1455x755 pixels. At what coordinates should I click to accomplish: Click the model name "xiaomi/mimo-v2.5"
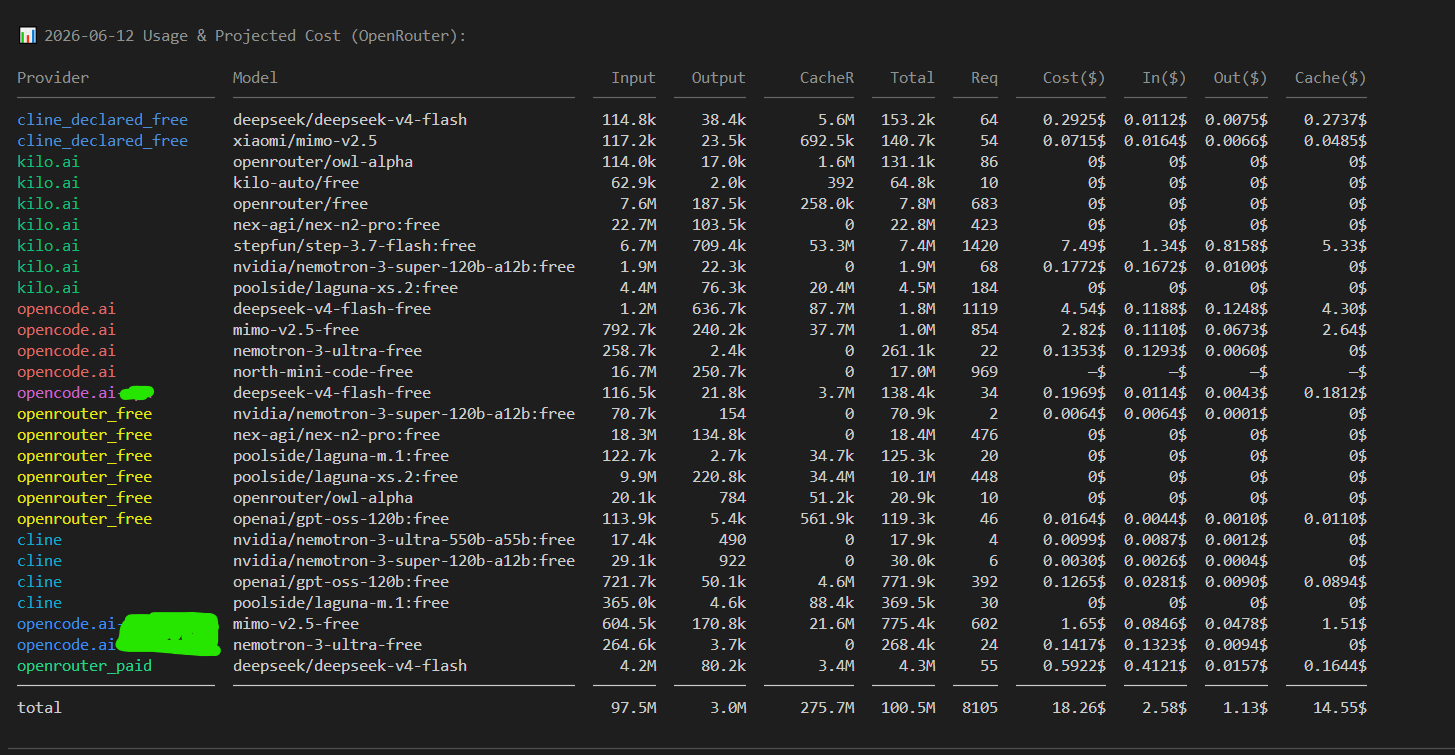pyautogui.click(x=305, y=141)
